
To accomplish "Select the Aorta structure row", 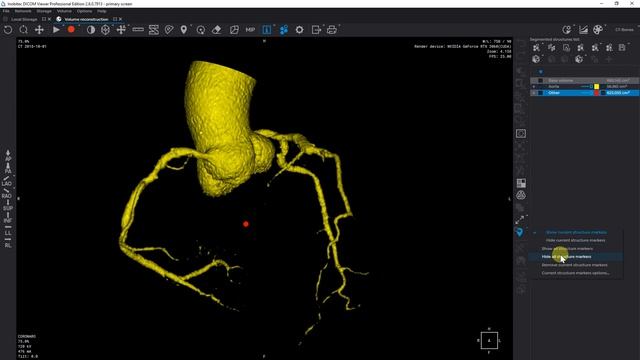I will [584, 87].
